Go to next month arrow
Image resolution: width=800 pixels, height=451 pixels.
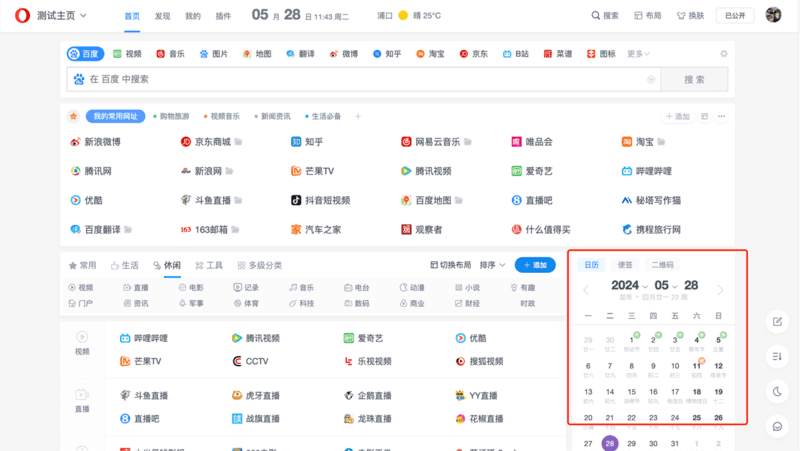(x=720, y=290)
